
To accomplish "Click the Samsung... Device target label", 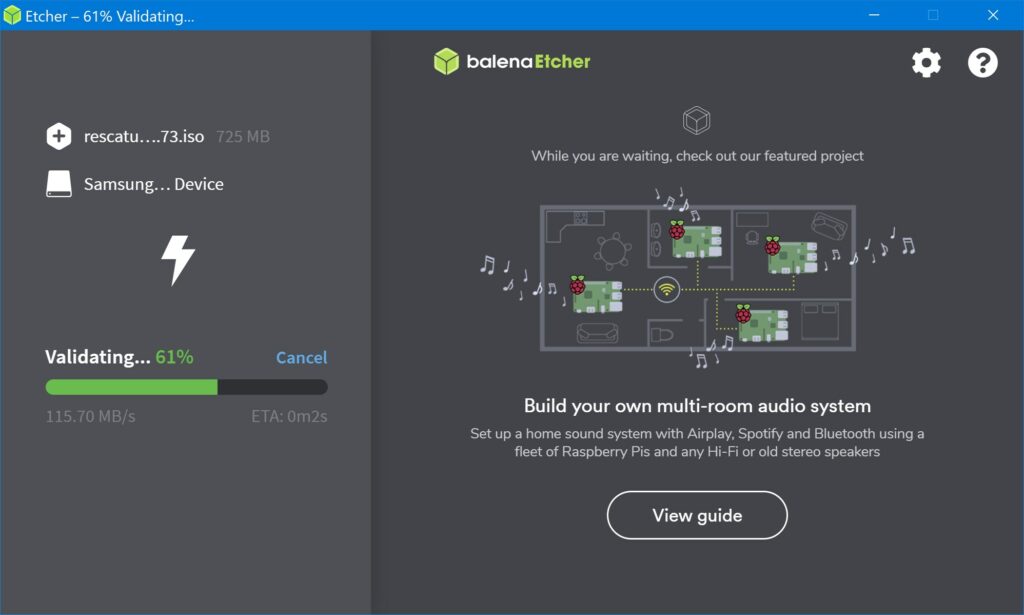I will [x=153, y=184].
